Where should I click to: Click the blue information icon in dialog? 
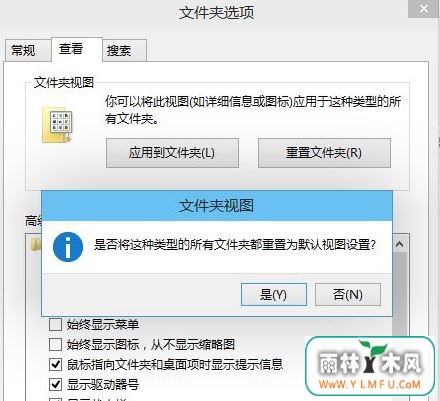tap(68, 247)
